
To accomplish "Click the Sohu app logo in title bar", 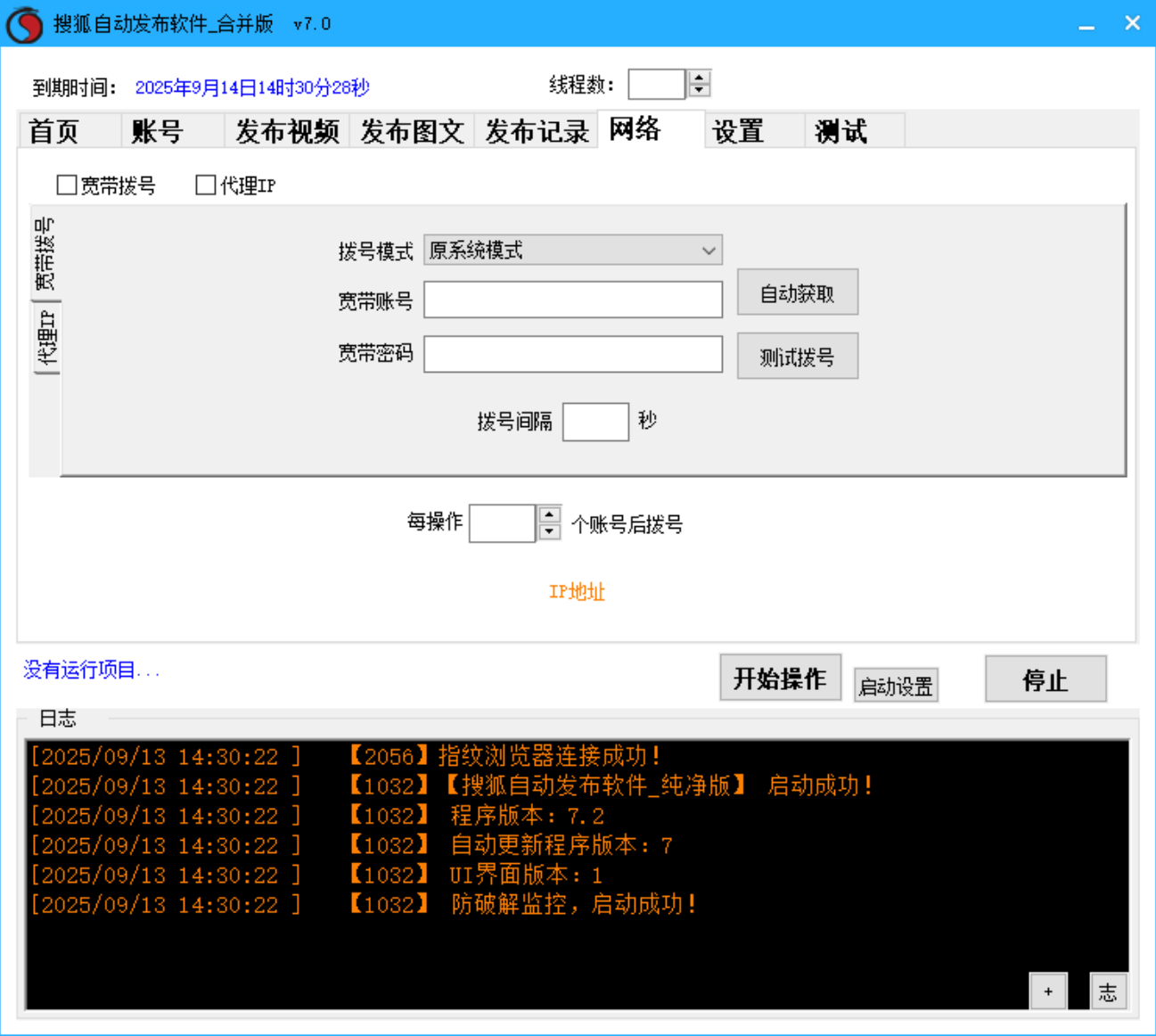I will click(x=25, y=23).
